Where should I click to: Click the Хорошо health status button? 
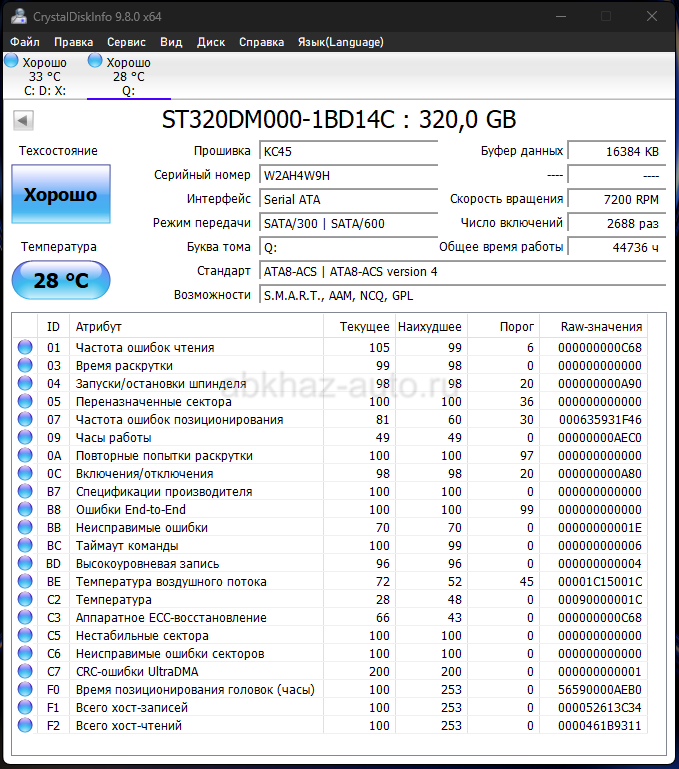click(x=60, y=195)
